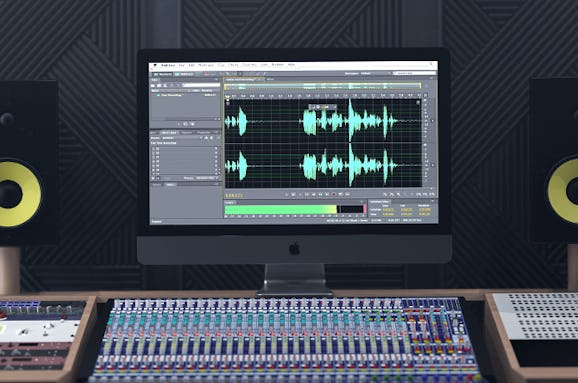Pause playback in the transport bar

coord(300,194)
